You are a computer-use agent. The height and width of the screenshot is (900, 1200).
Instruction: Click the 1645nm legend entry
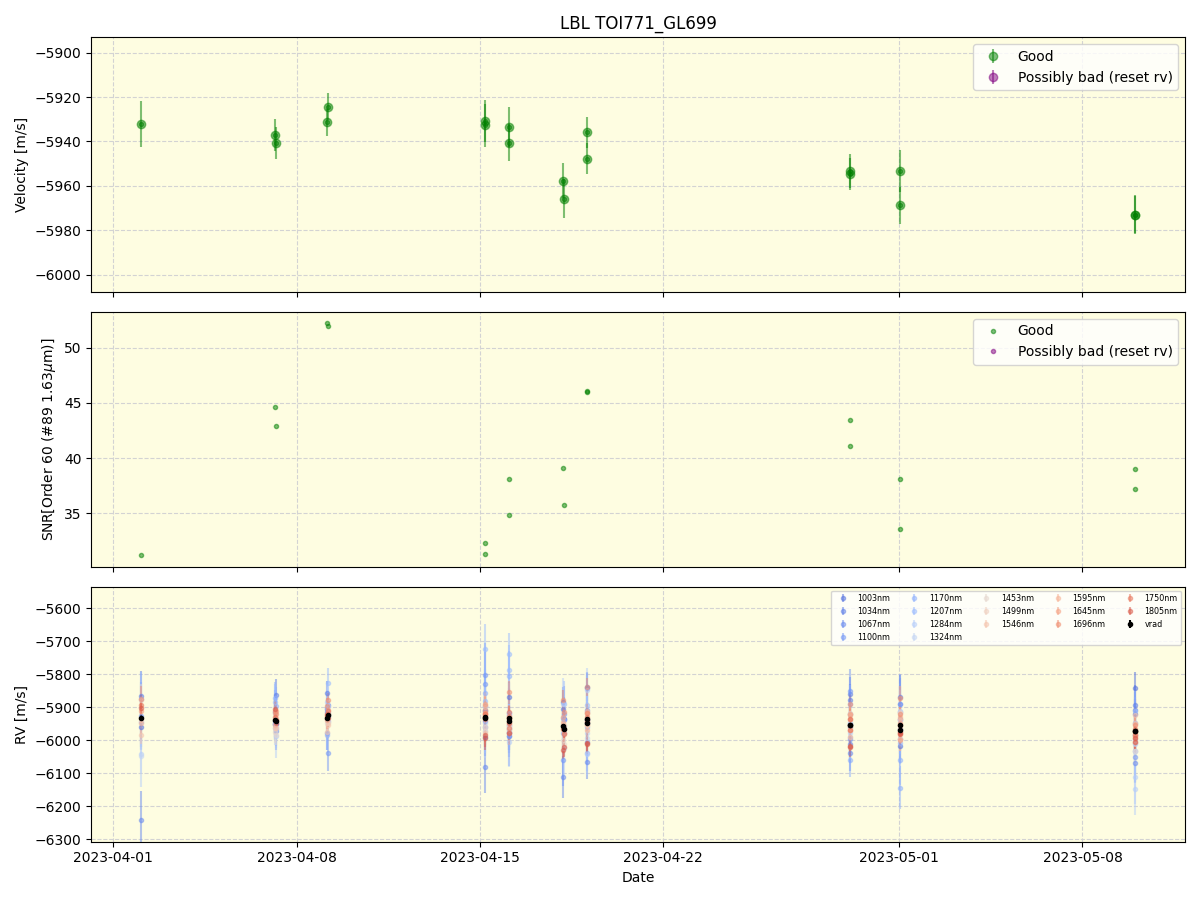point(1089,611)
